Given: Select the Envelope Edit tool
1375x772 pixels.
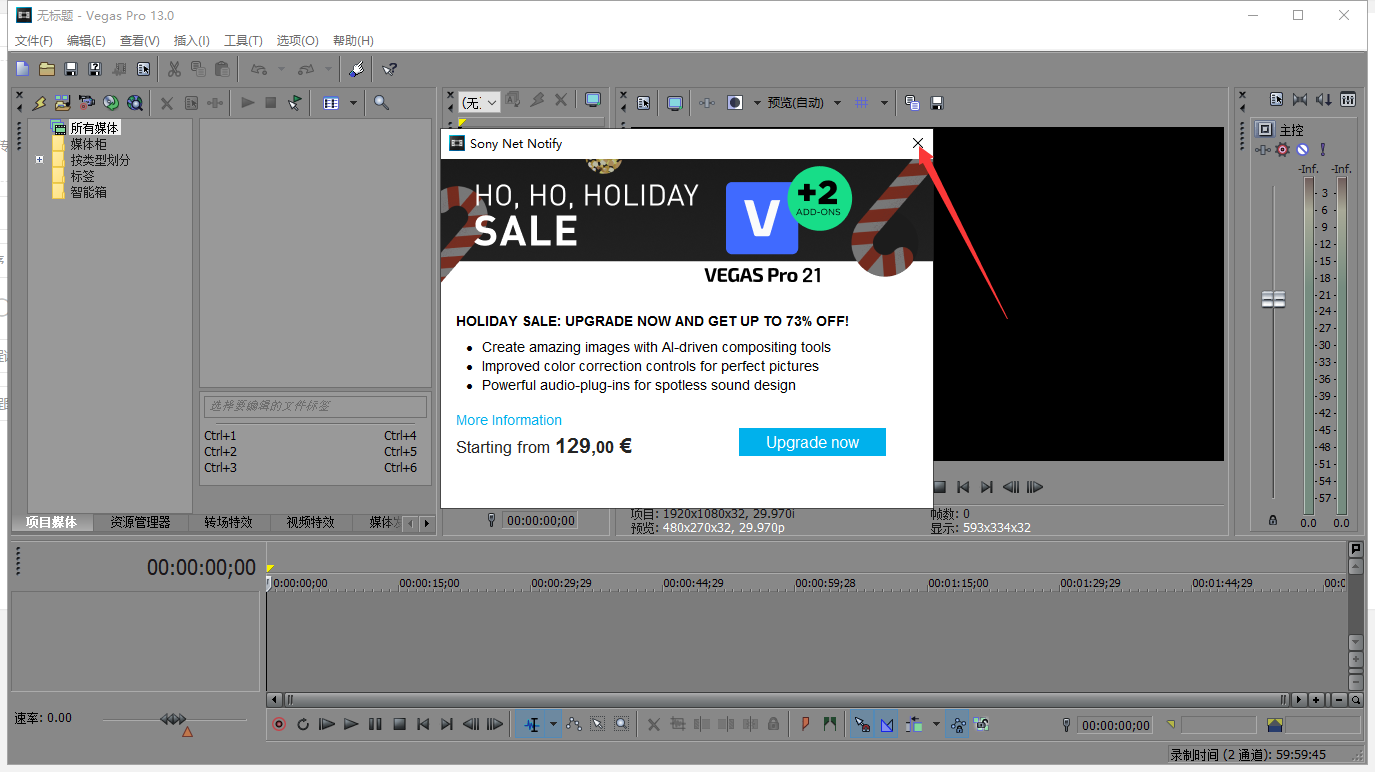Looking at the screenshot, I should tap(573, 724).
